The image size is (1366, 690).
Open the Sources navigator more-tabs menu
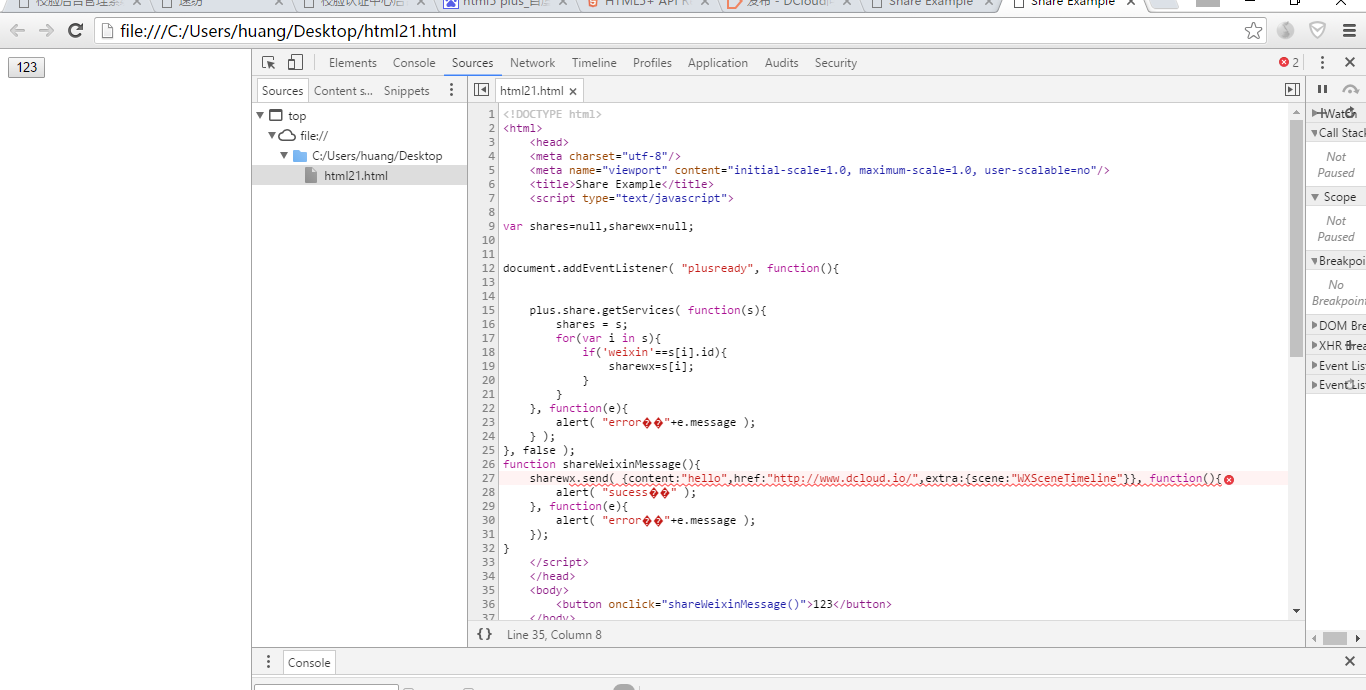[x=451, y=90]
